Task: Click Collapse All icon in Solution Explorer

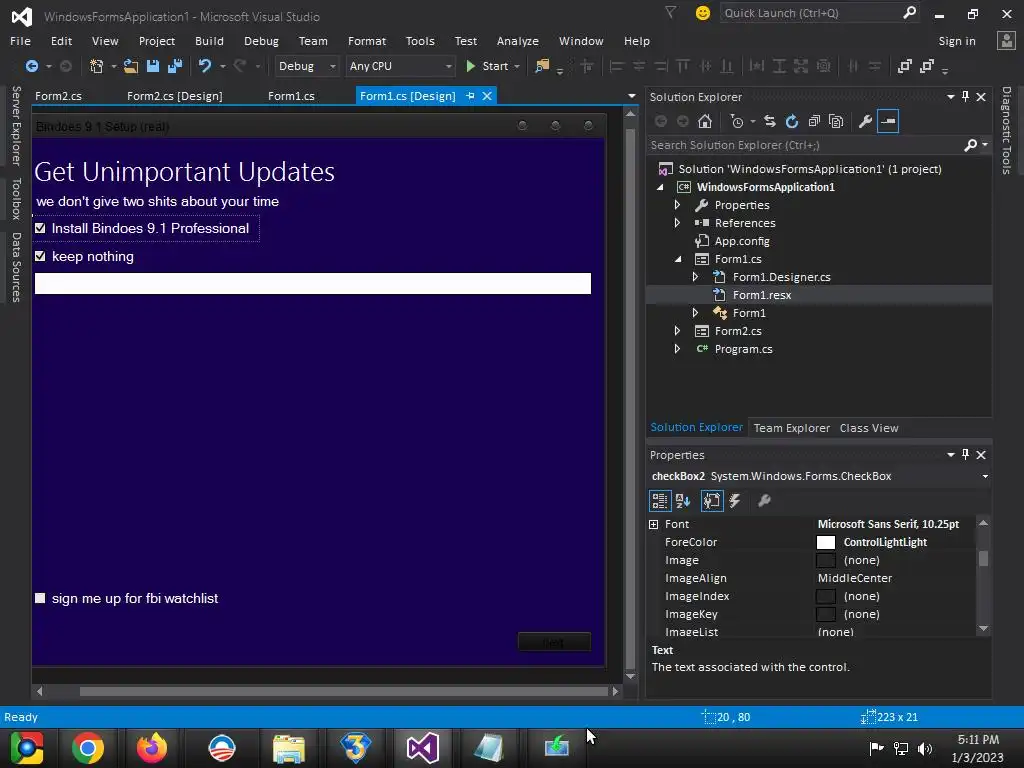Action: (814, 121)
